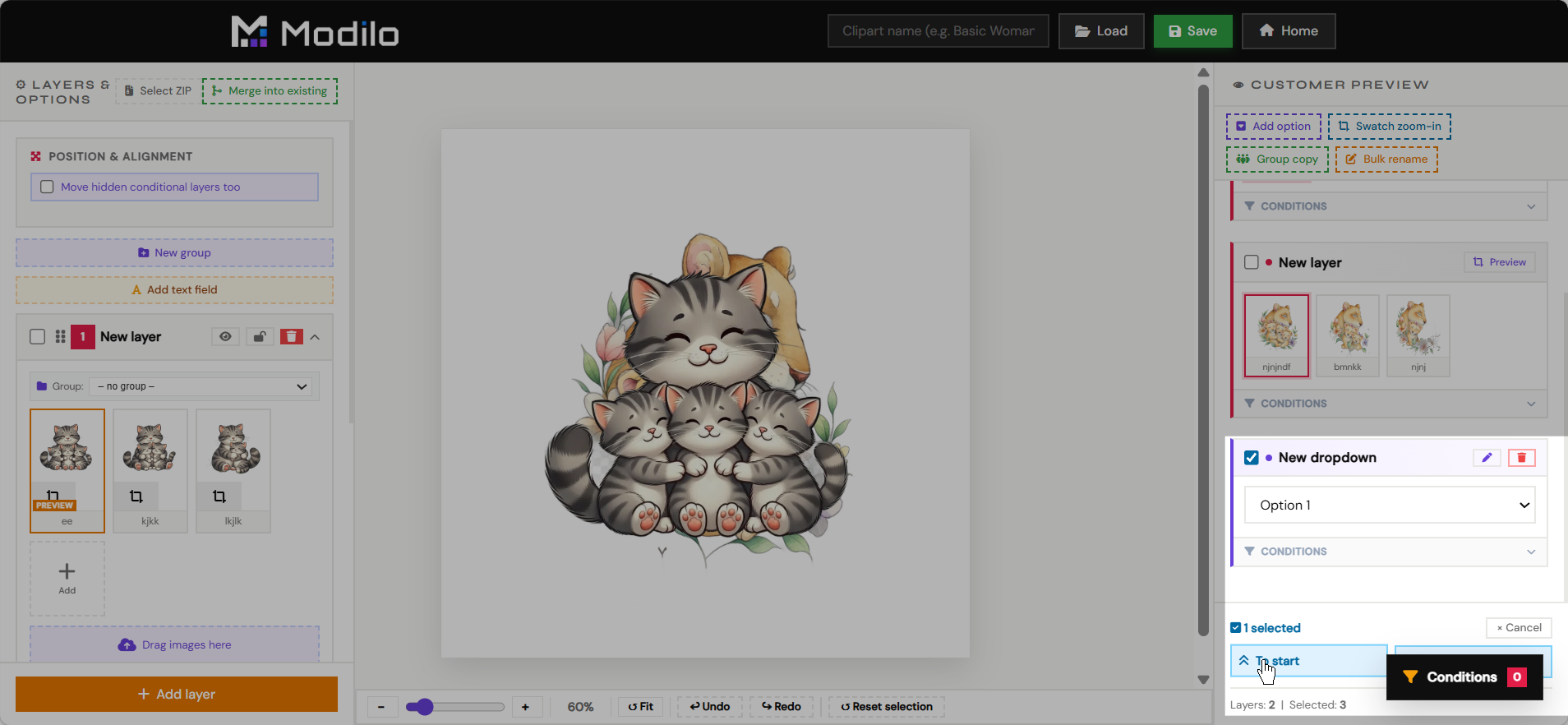Open the Group no group dropdown
Viewport: 1568px width, 725px height.
coord(201,386)
